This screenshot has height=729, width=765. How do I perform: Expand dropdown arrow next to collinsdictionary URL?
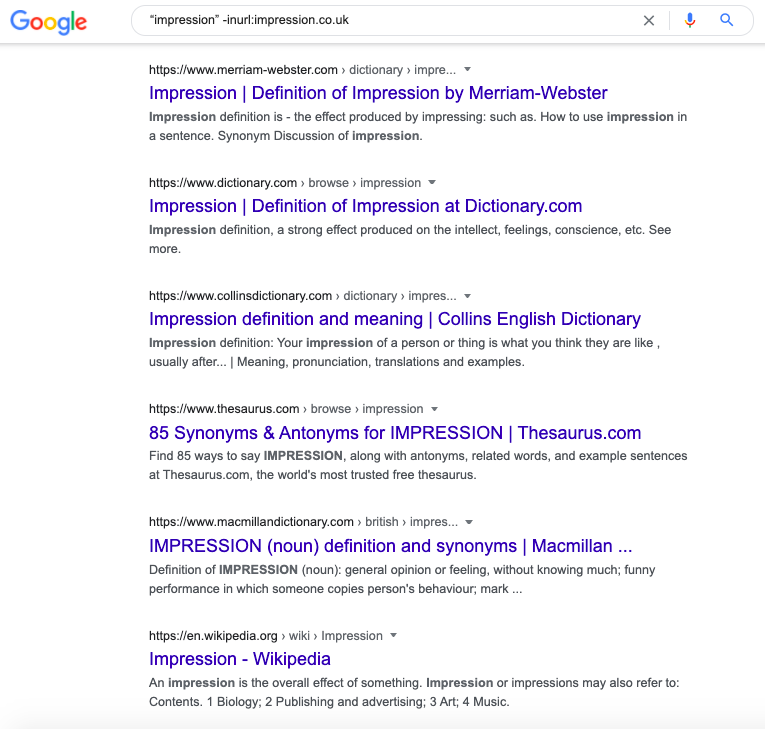pyautogui.click(x=467, y=296)
